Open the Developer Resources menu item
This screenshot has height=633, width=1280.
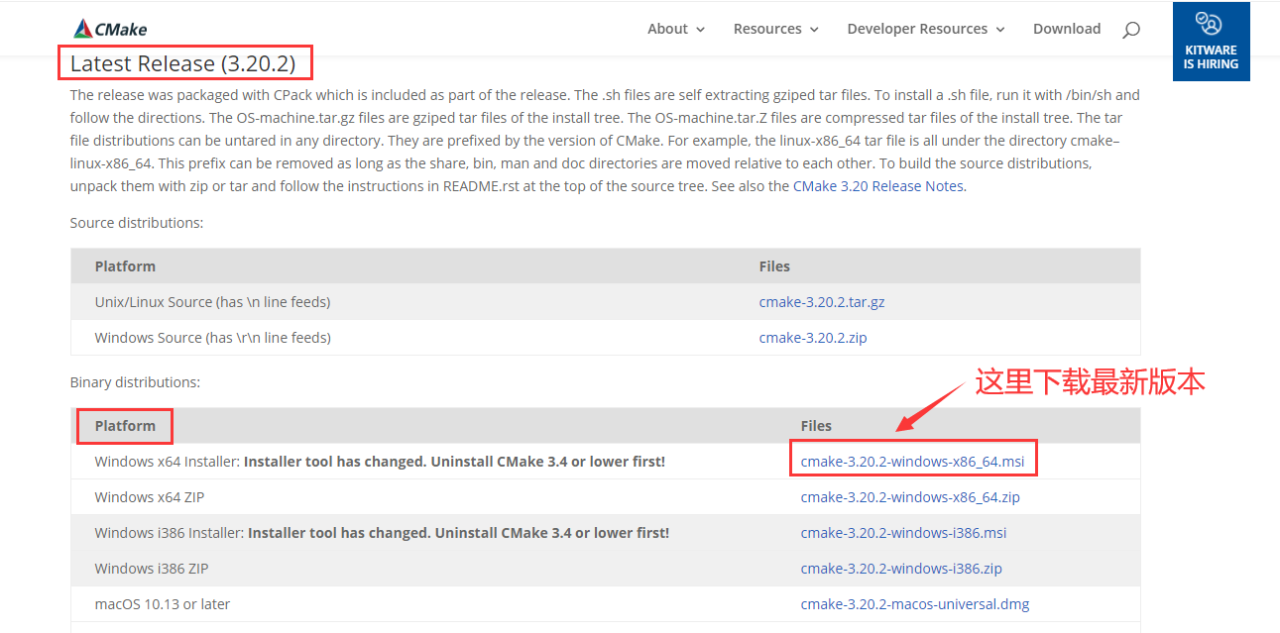917,29
